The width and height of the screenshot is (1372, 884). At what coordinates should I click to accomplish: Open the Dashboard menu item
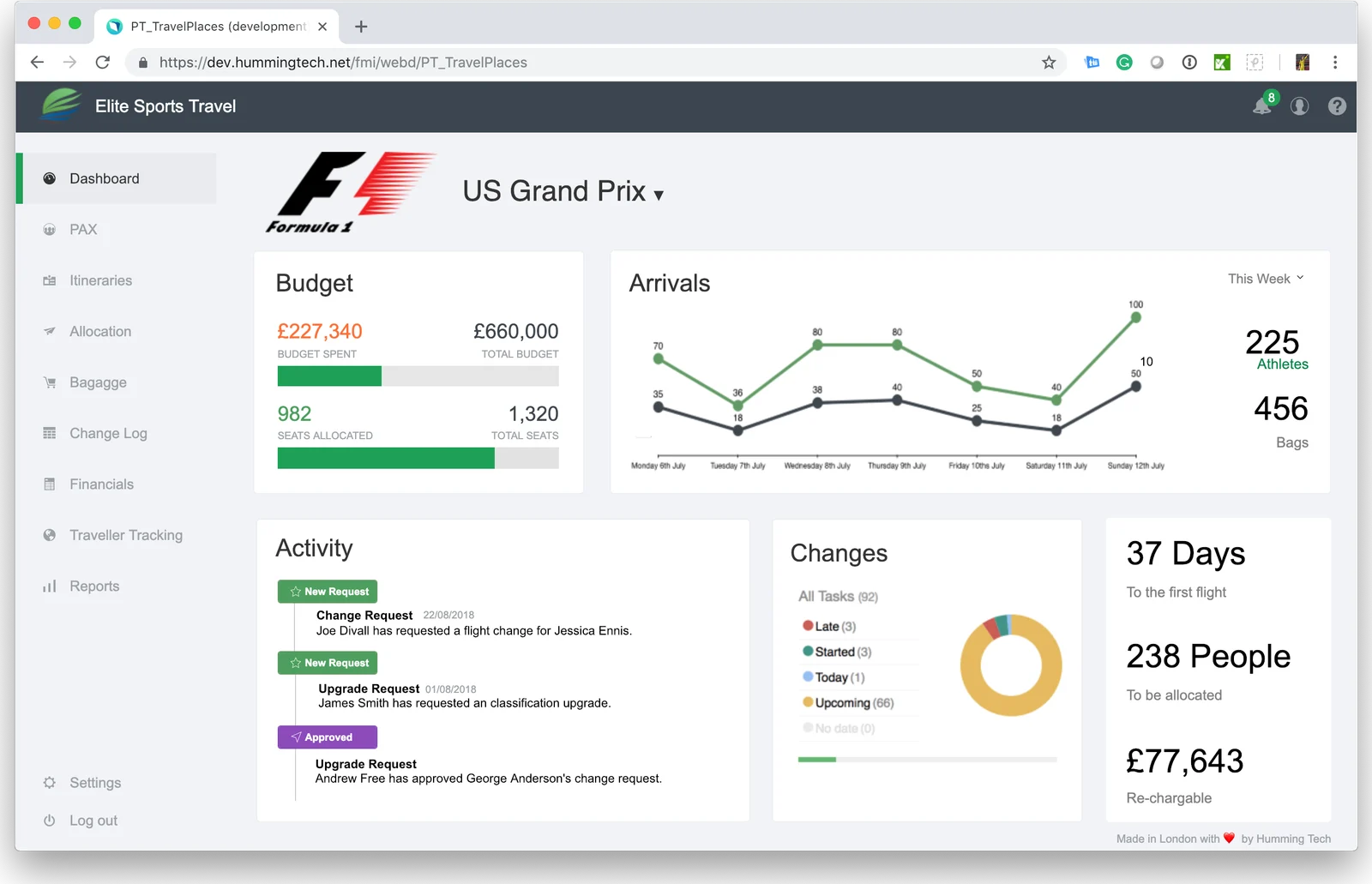pos(117,178)
